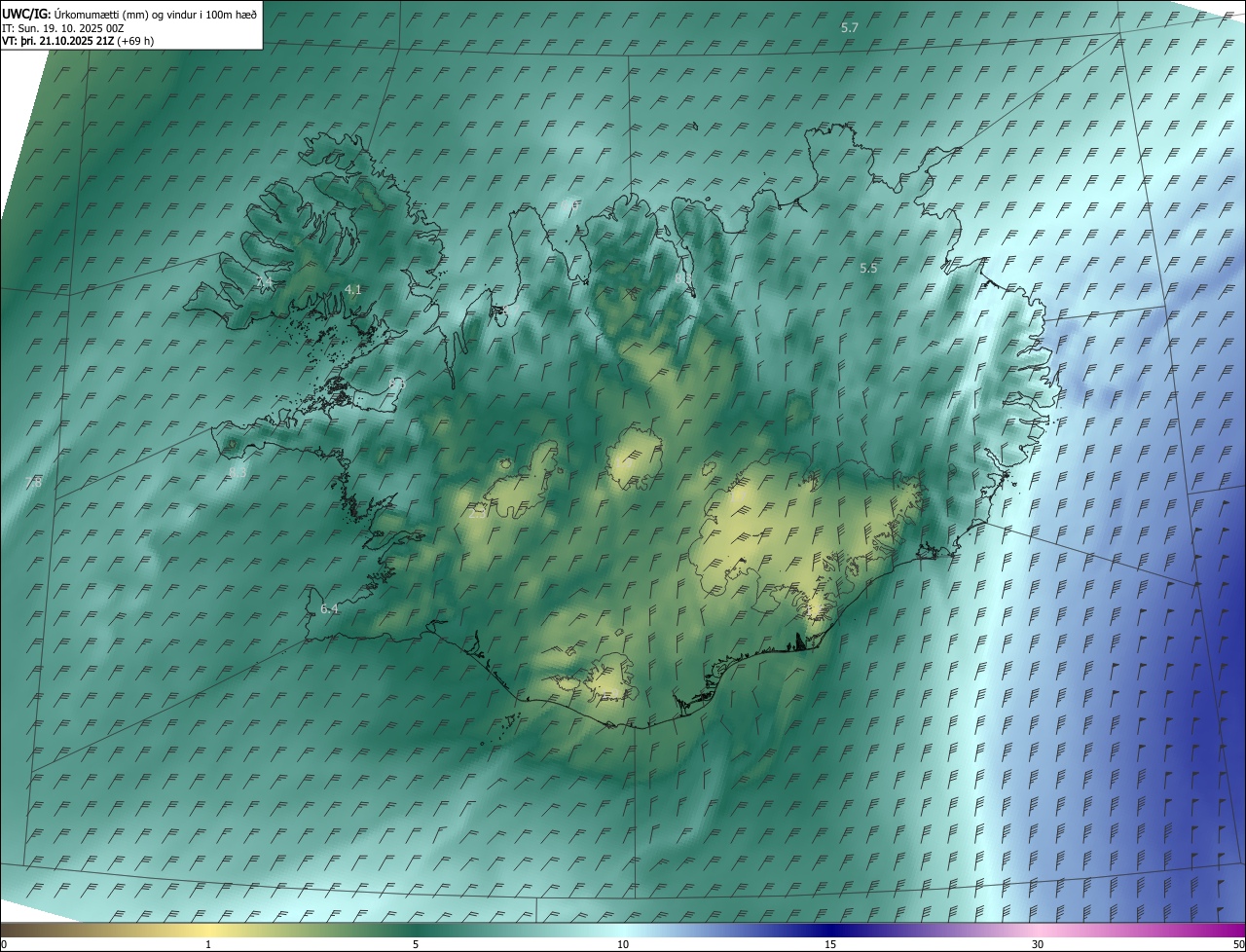1246x952 pixels.
Task: Click the "5.5" value label in northeast Iceland
Action: [x=869, y=267]
